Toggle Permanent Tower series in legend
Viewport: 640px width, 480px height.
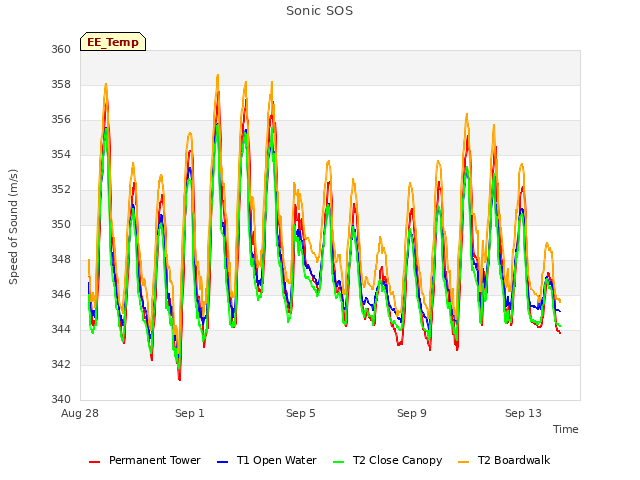[x=144, y=460]
